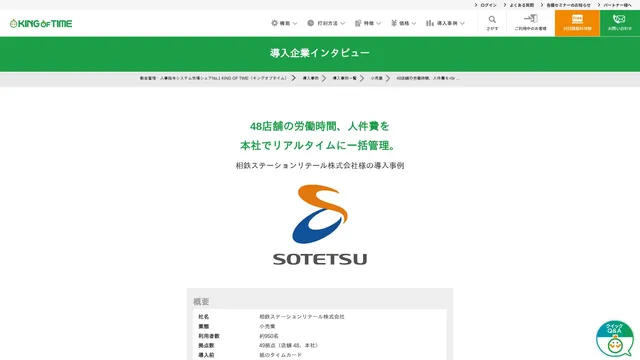Click the 約950名 users value
Screen dimensions: 640x360
[269, 336]
